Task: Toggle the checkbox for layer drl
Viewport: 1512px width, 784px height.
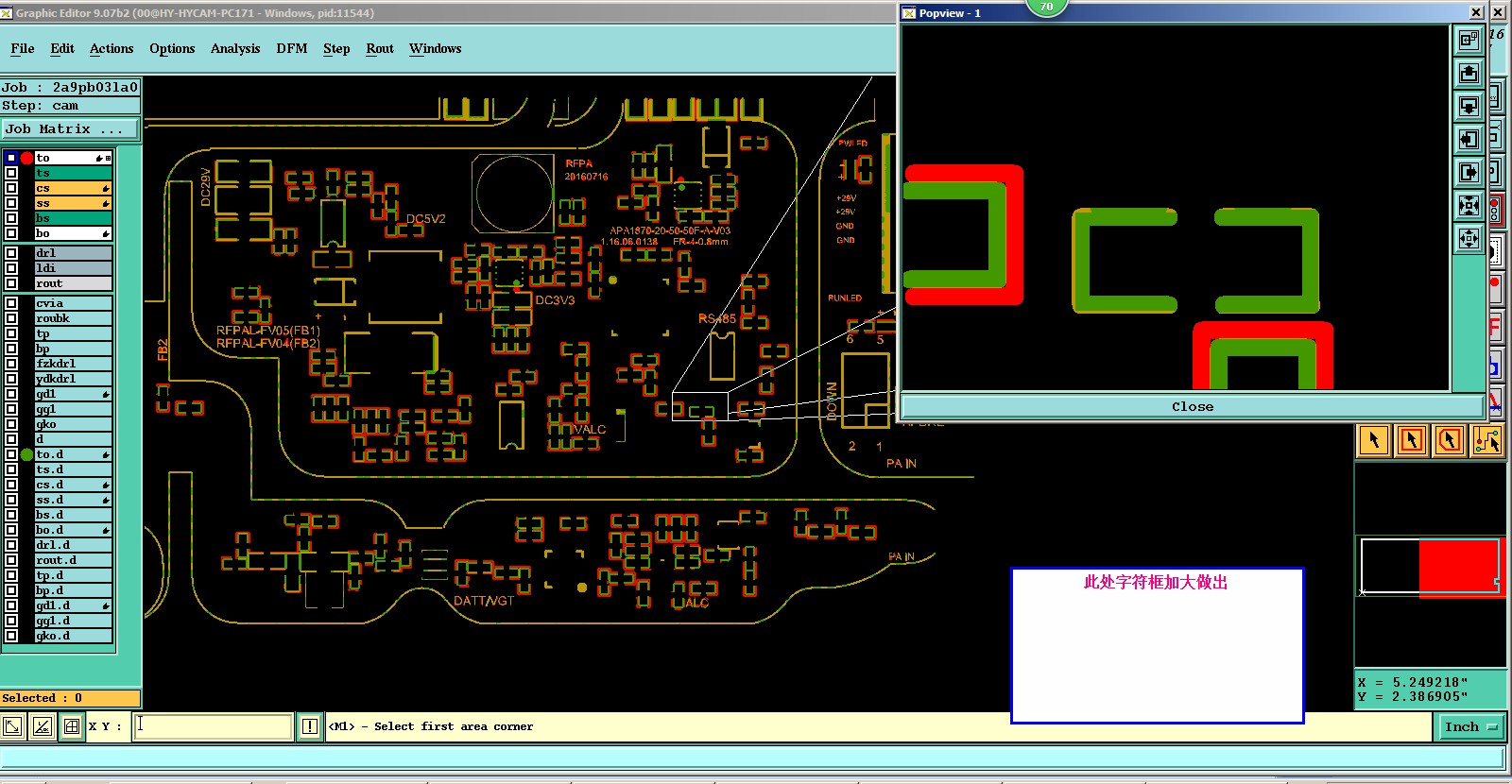Action: tap(11, 253)
